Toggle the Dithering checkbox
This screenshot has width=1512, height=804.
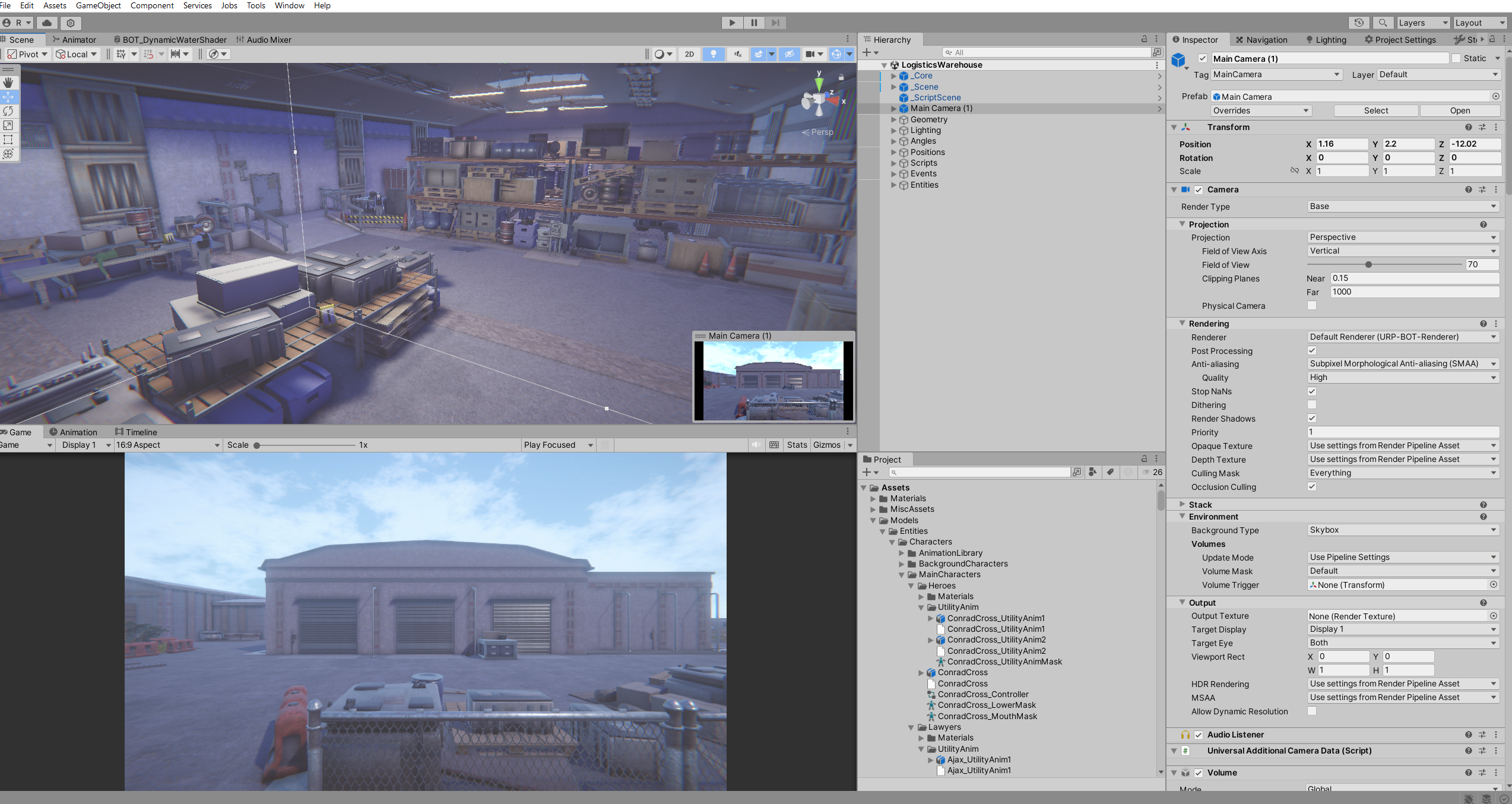click(x=1312, y=405)
